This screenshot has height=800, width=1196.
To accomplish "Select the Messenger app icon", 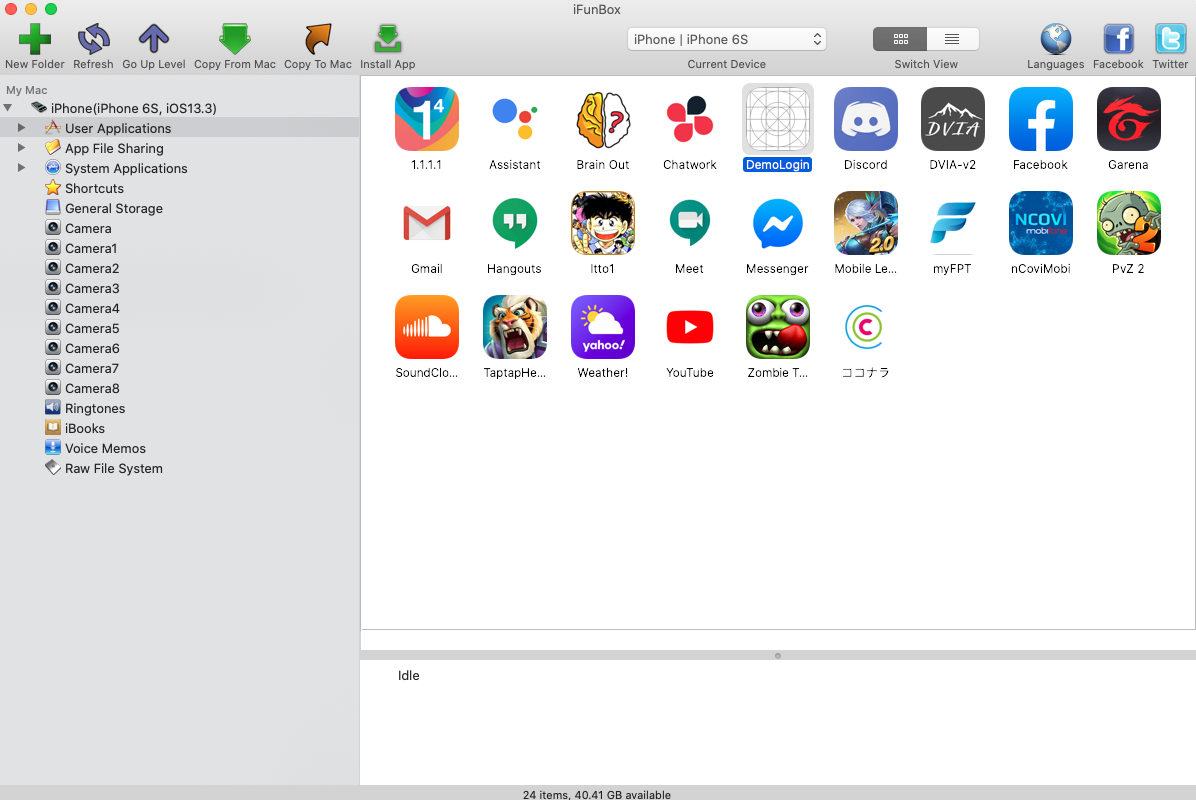I will [x=777, y=223].
